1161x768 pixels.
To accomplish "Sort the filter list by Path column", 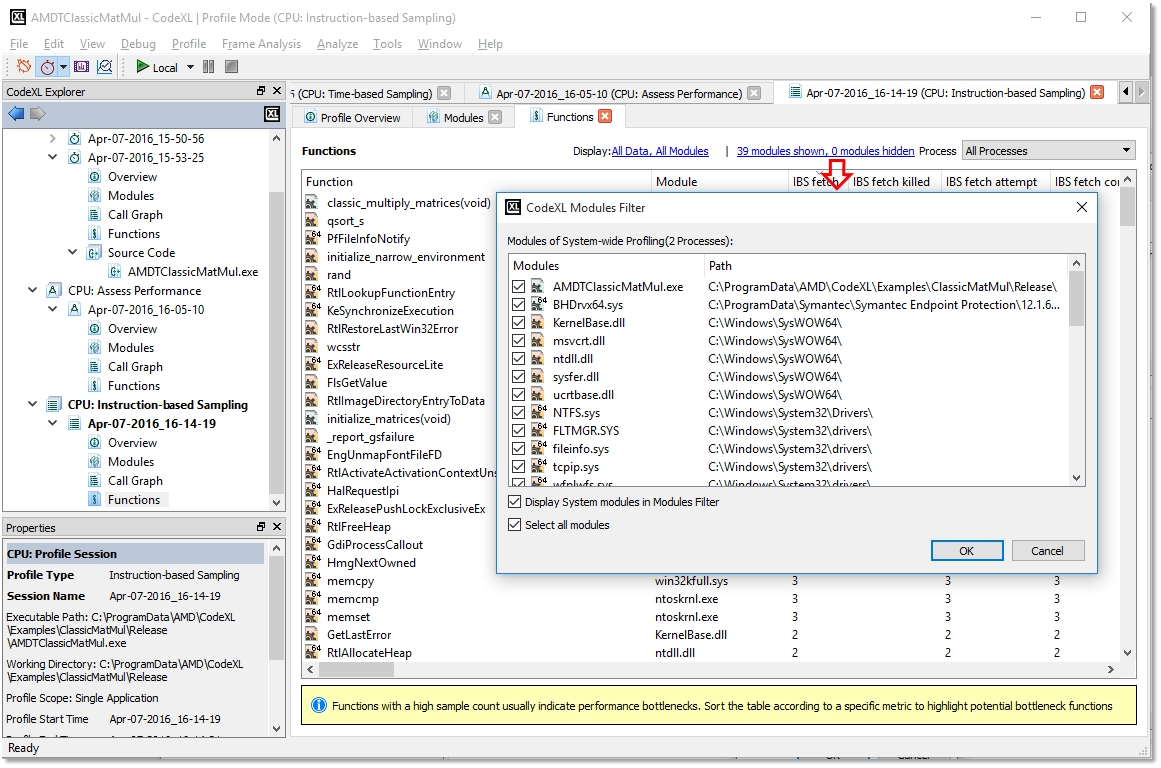I will [x=885, y=266].
